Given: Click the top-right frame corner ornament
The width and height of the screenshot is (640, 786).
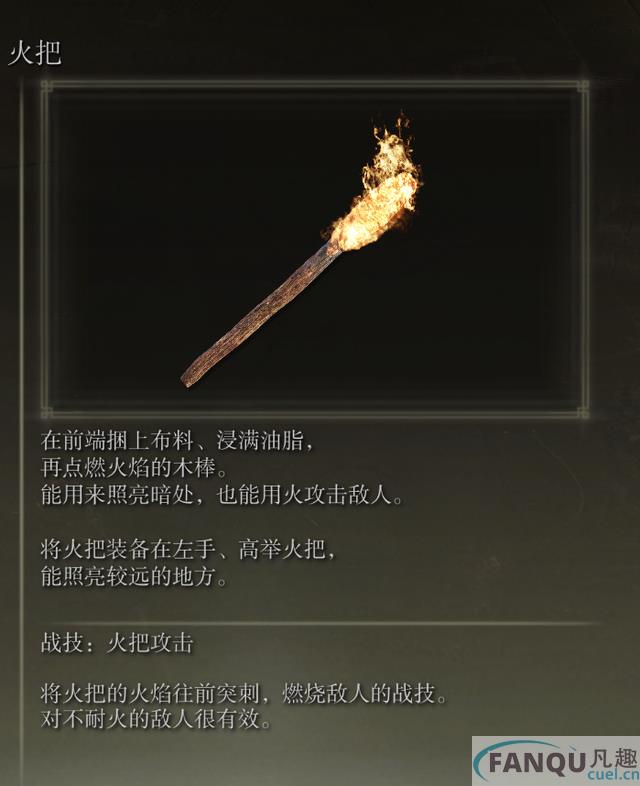Looking at the screenshot, I should click(583, 87).
